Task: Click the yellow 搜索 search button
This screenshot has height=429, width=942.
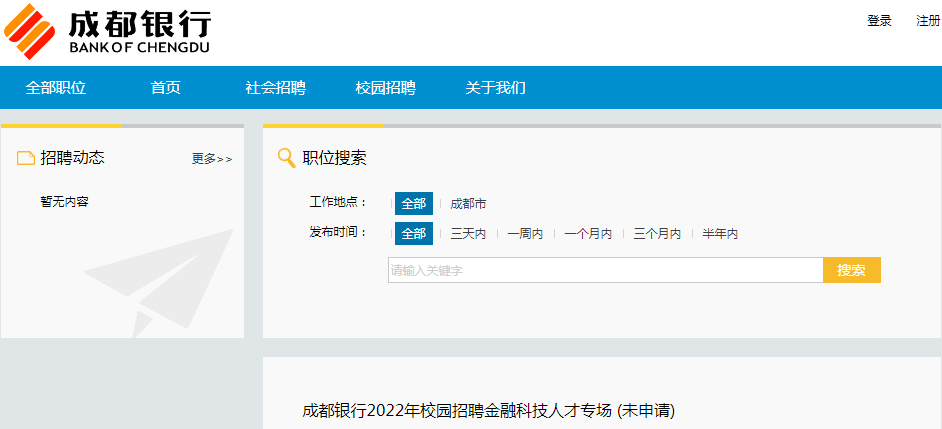Action: tap(851, 270)
